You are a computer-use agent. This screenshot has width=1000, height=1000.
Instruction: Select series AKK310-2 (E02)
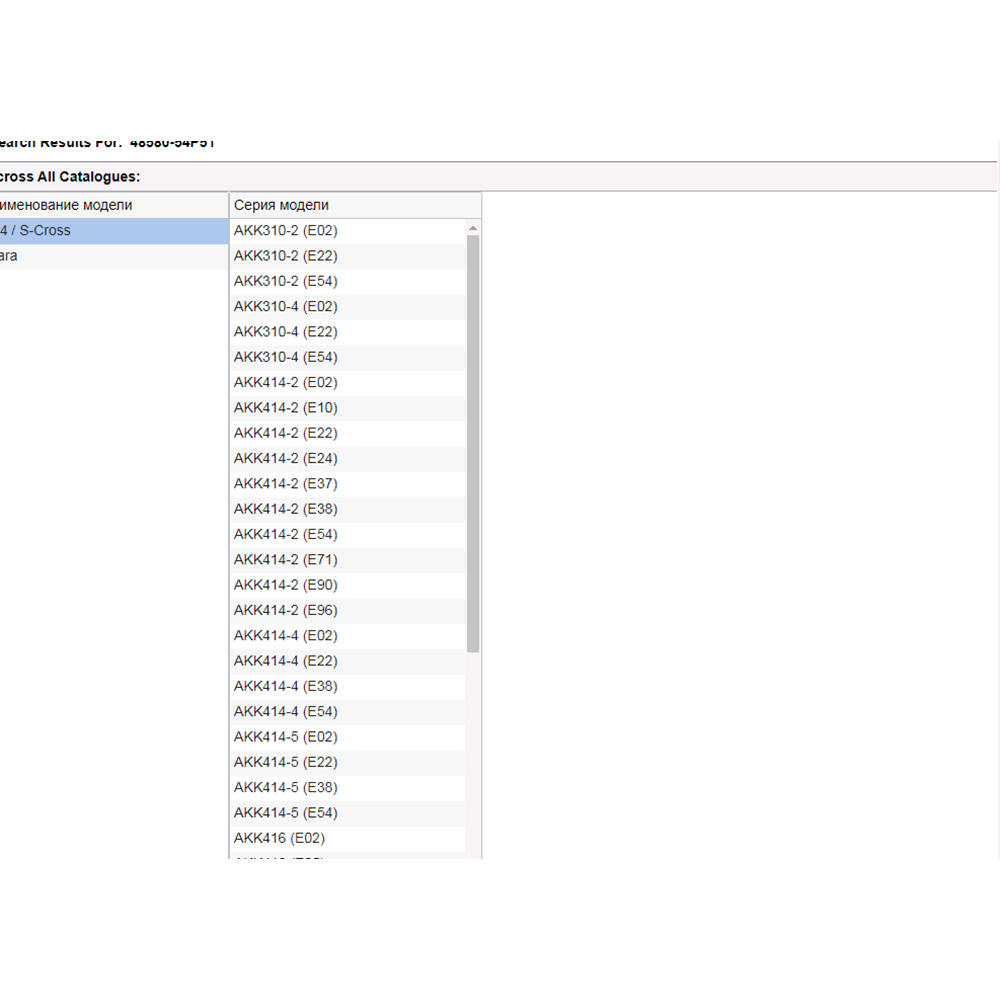[286, 231]
